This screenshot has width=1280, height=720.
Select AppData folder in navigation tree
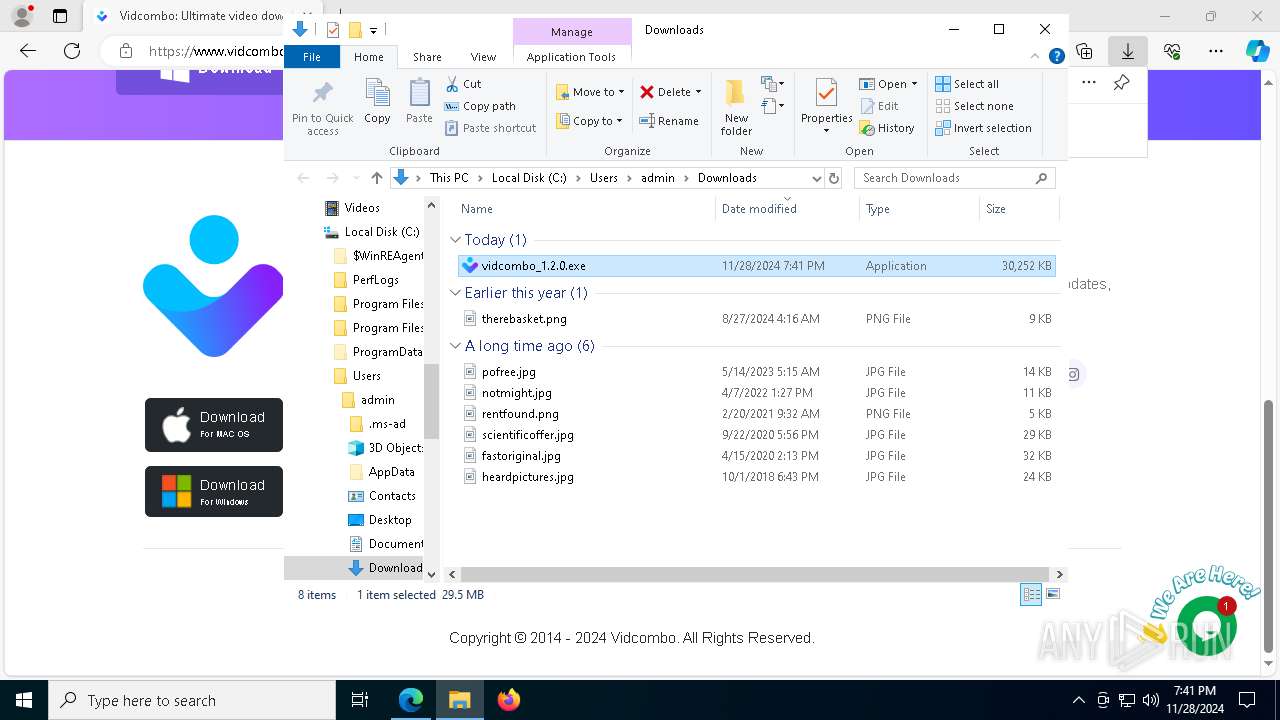(391, 472)
